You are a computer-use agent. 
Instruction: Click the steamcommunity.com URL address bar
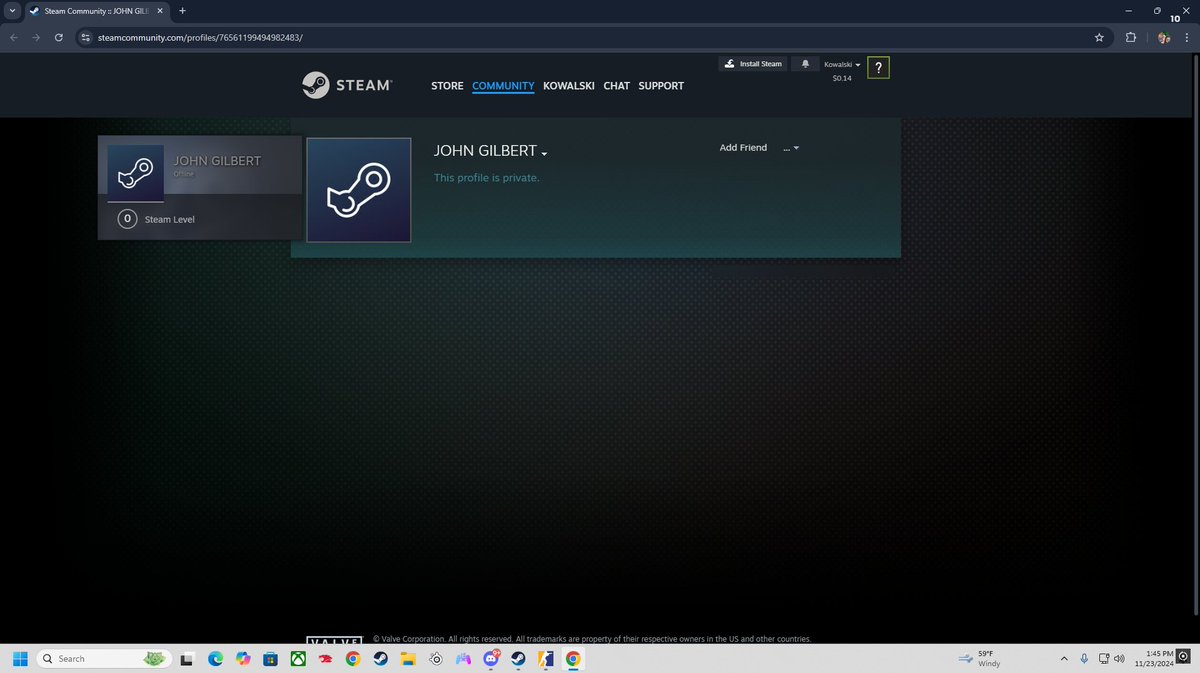point(590,37)
